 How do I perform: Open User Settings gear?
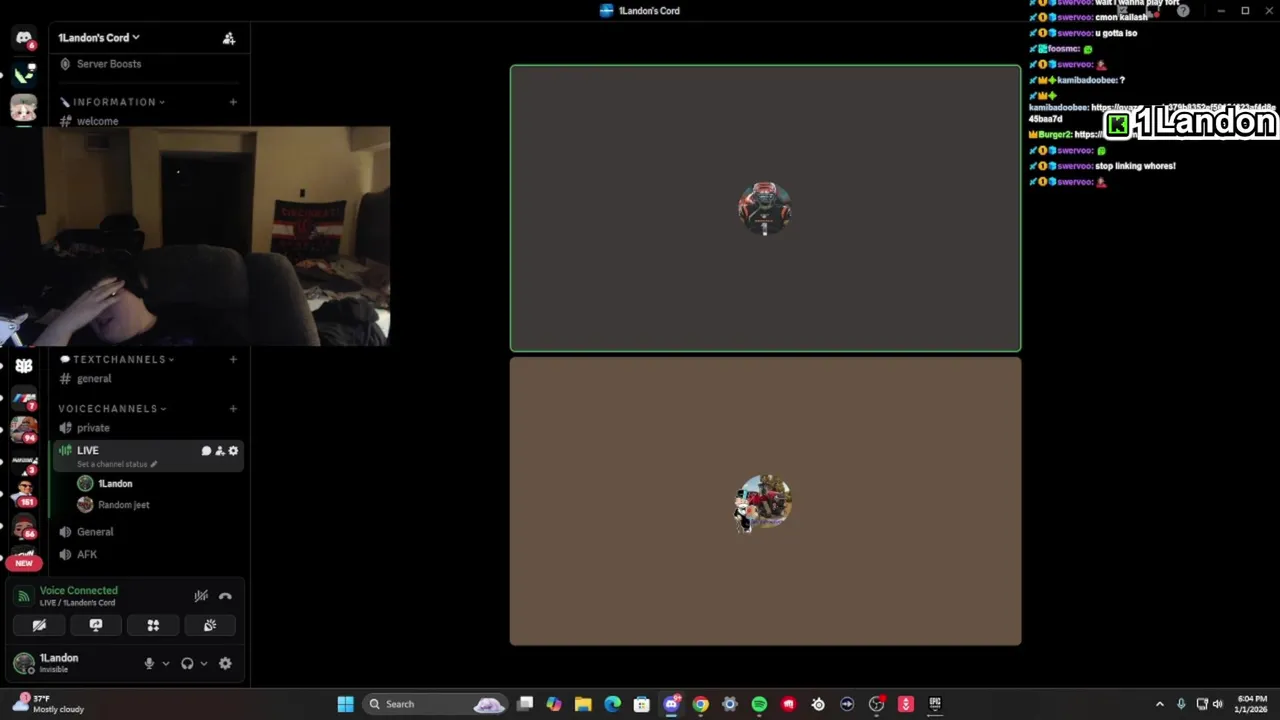[x=225, y=664]
